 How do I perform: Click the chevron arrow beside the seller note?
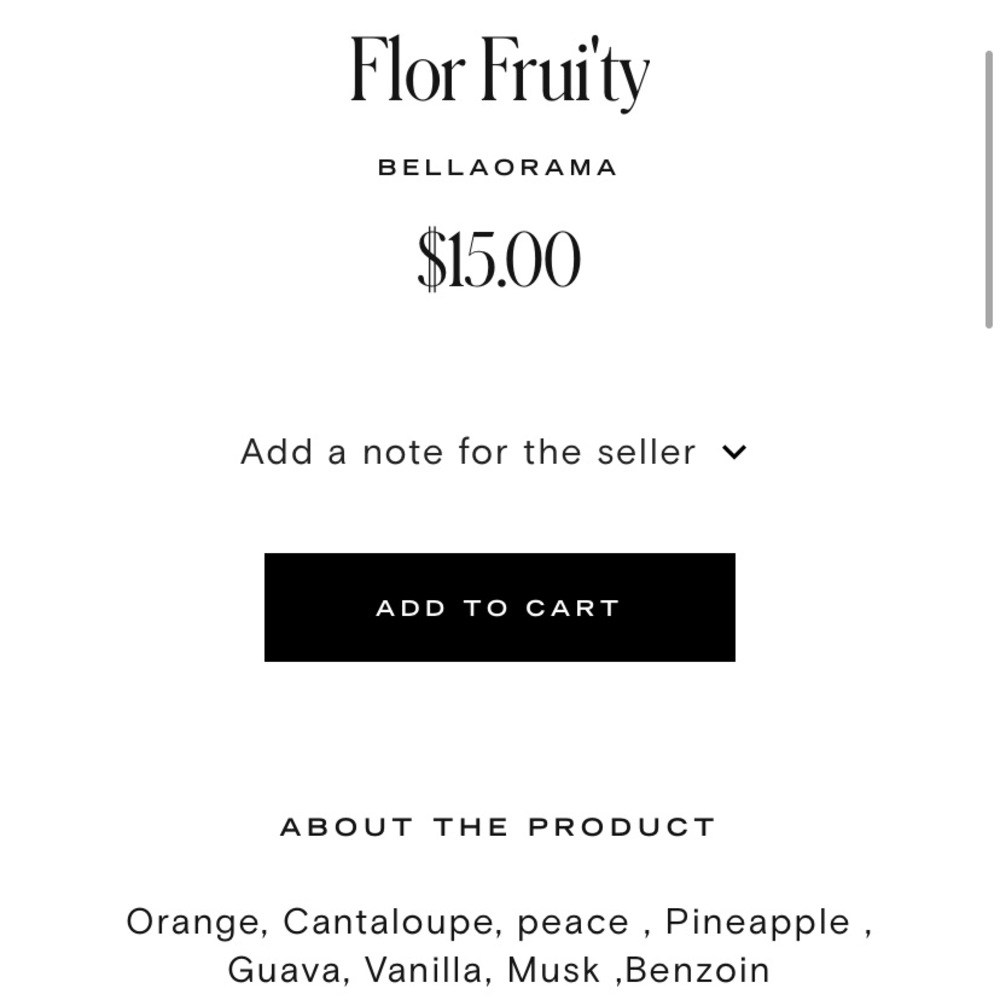point(734,452)
